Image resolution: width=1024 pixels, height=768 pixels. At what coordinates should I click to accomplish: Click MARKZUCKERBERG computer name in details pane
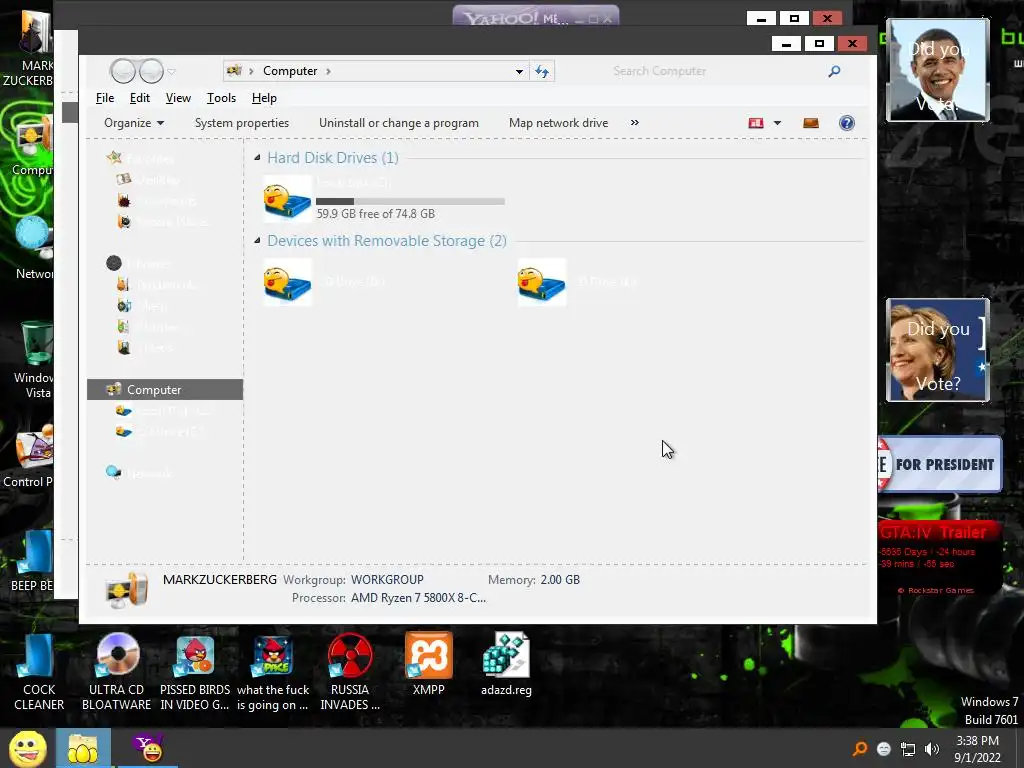(219, 579)
